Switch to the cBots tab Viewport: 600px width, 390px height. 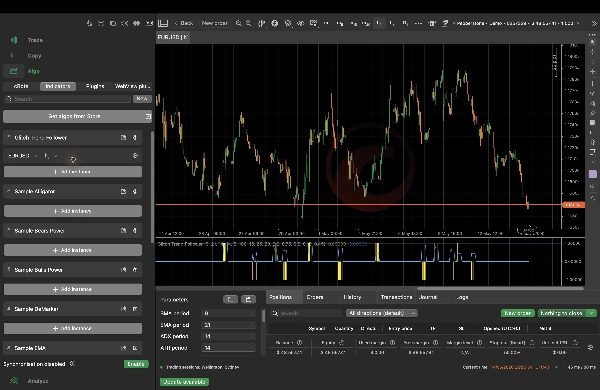coord(21,86)
